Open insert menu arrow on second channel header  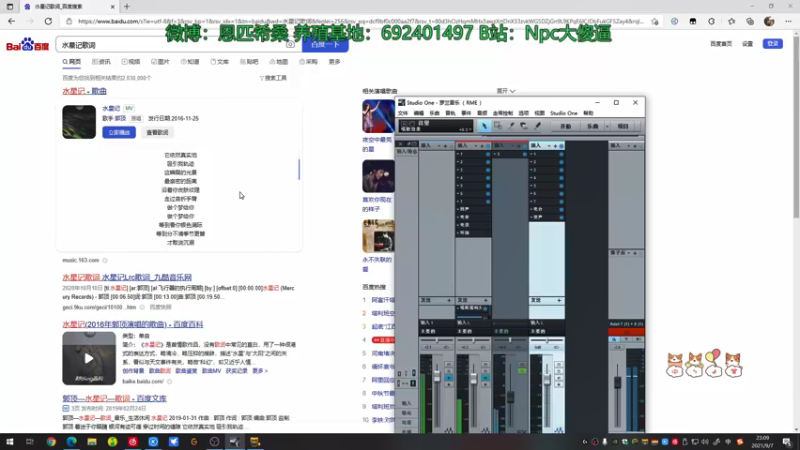tap(476, 146)
